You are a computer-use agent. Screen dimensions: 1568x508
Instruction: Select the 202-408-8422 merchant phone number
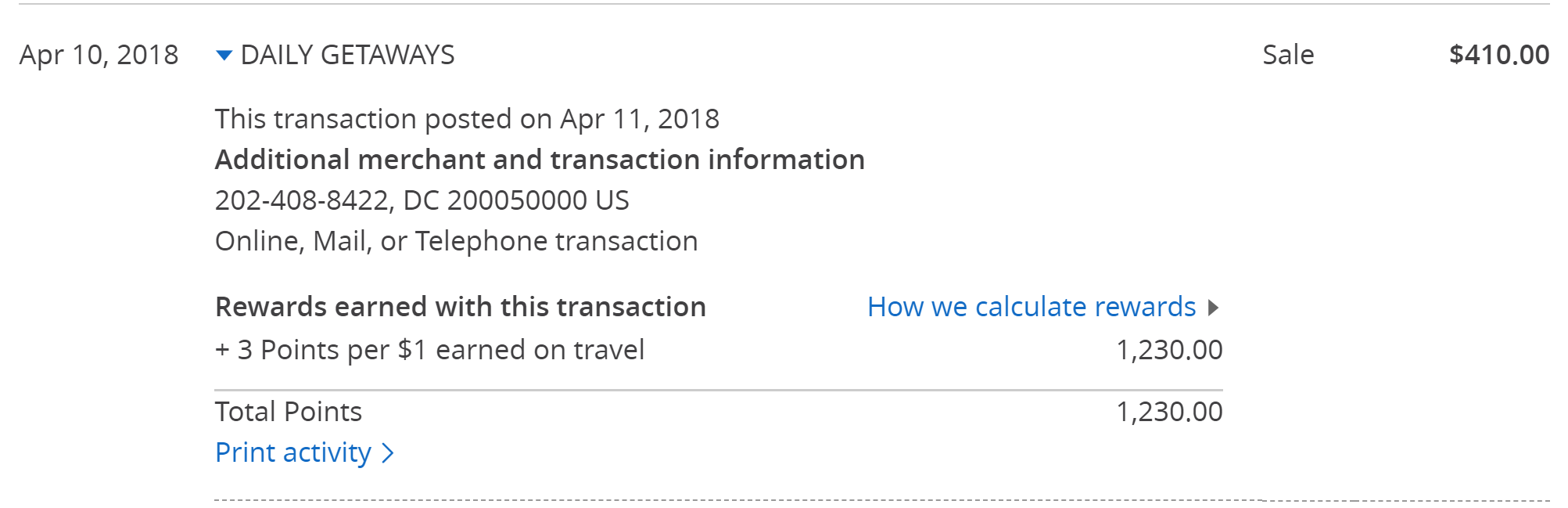[x=301, y=201]
